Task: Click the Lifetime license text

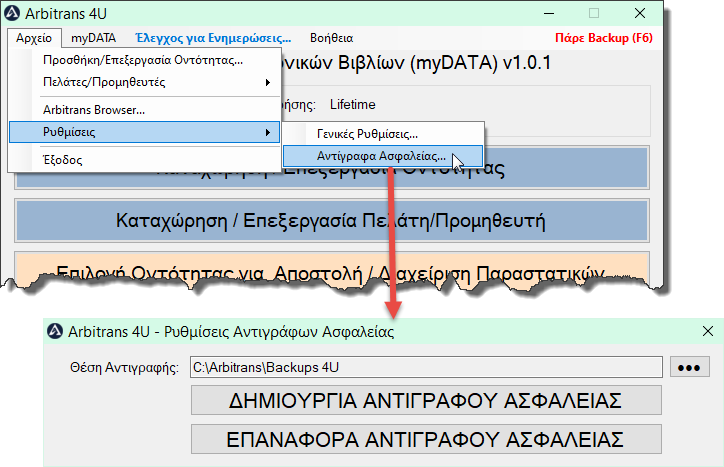Action: [x=353, y=104]
